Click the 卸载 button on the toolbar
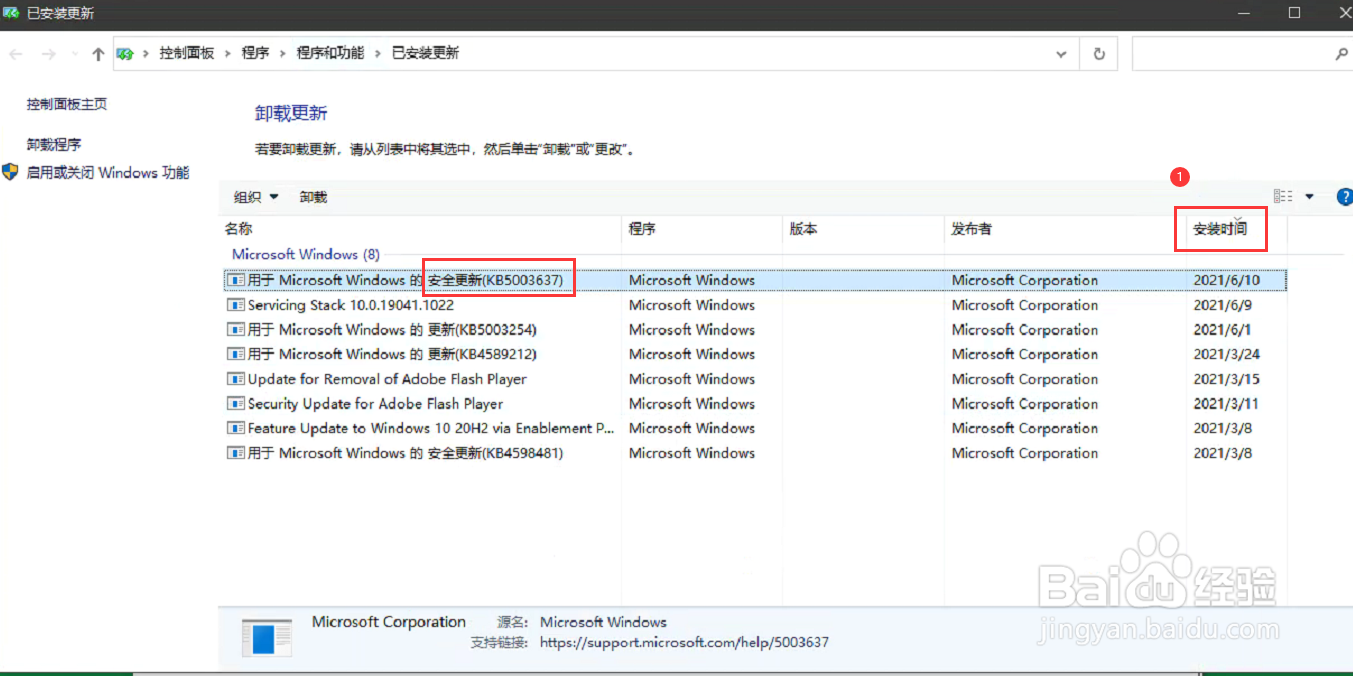This screenshot has width=1353, height=676. tap(313, 196)
